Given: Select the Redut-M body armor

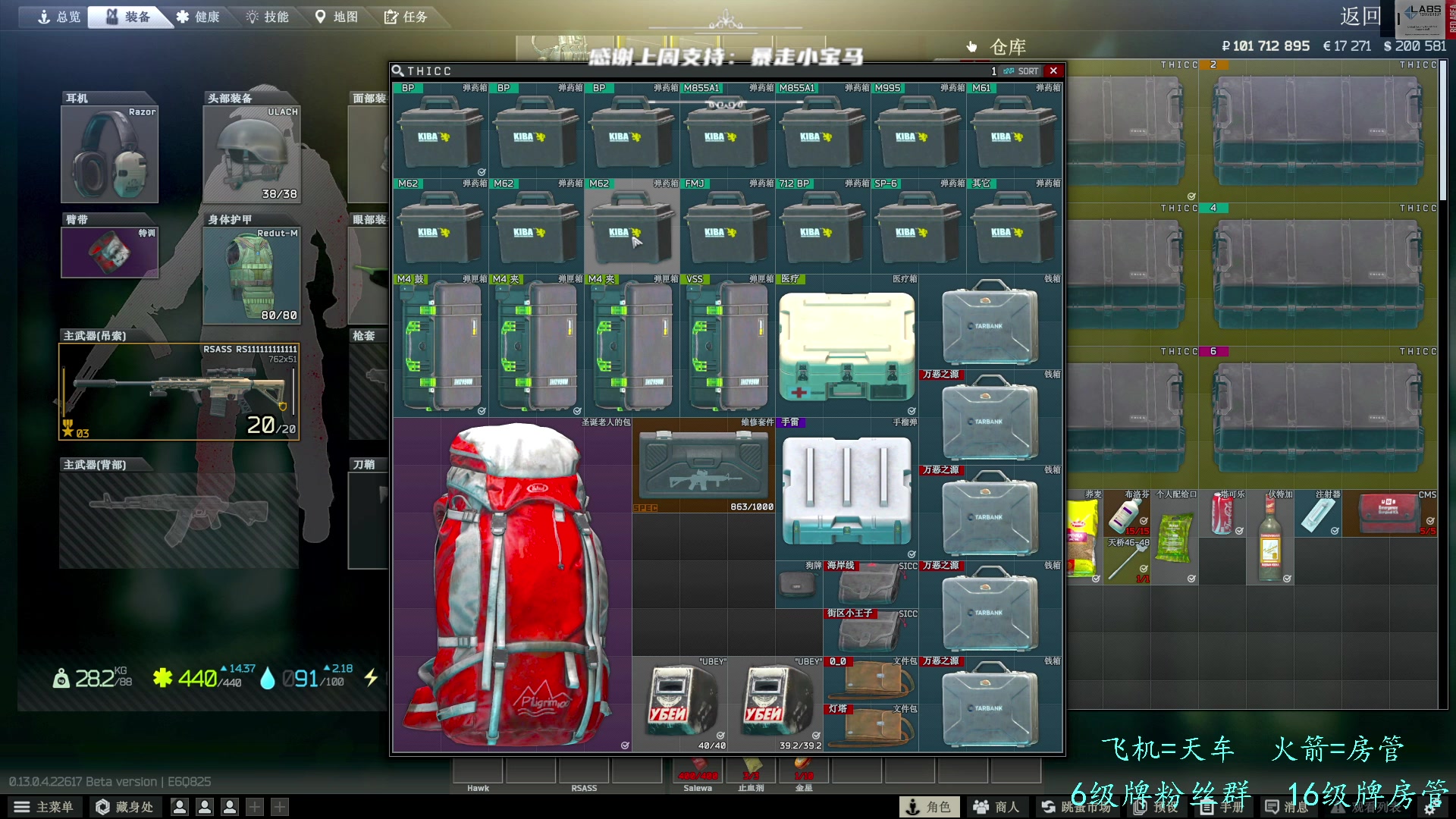Looking at the screenshot, I should click(x=252, y=275).
